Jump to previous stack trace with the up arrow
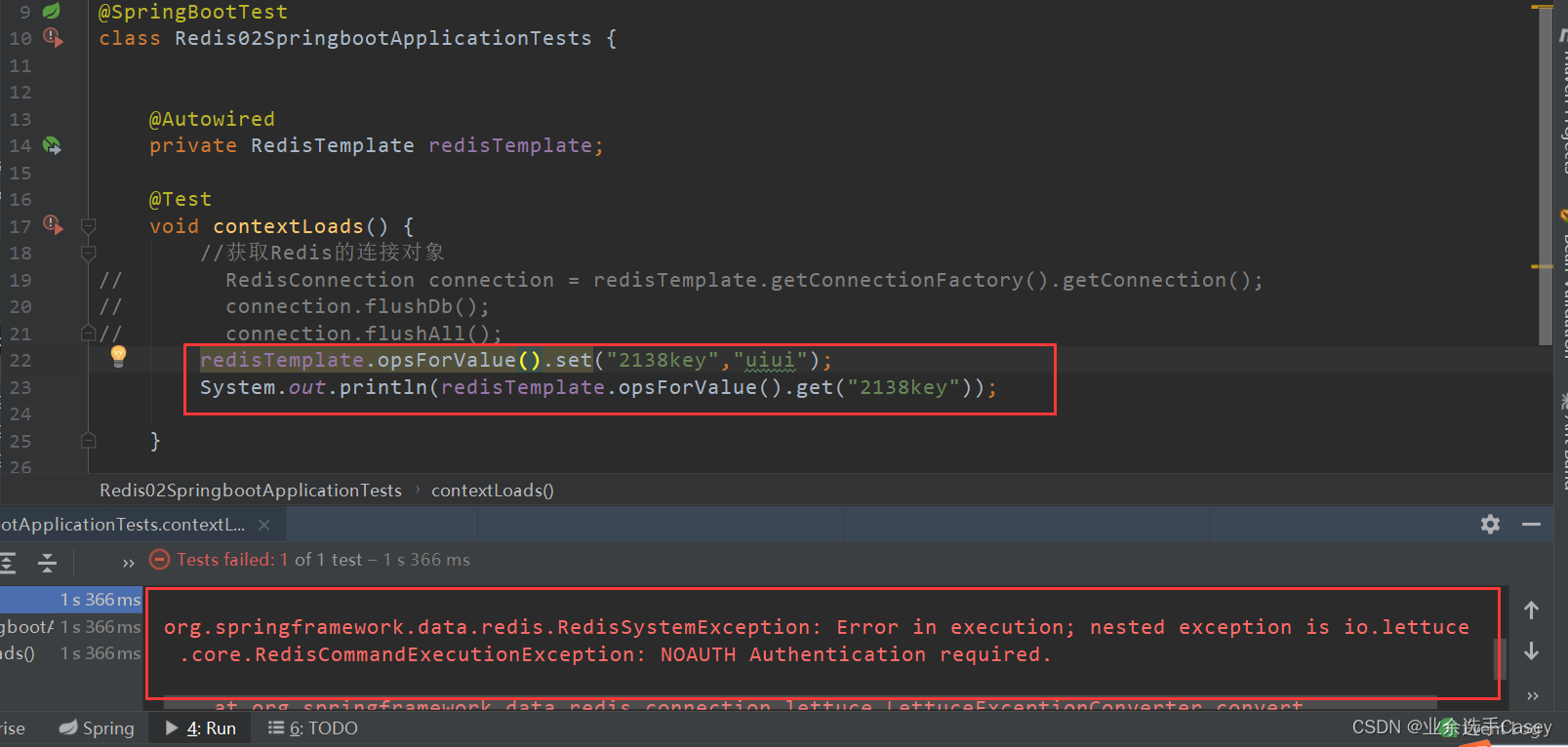 (1531, 610)
